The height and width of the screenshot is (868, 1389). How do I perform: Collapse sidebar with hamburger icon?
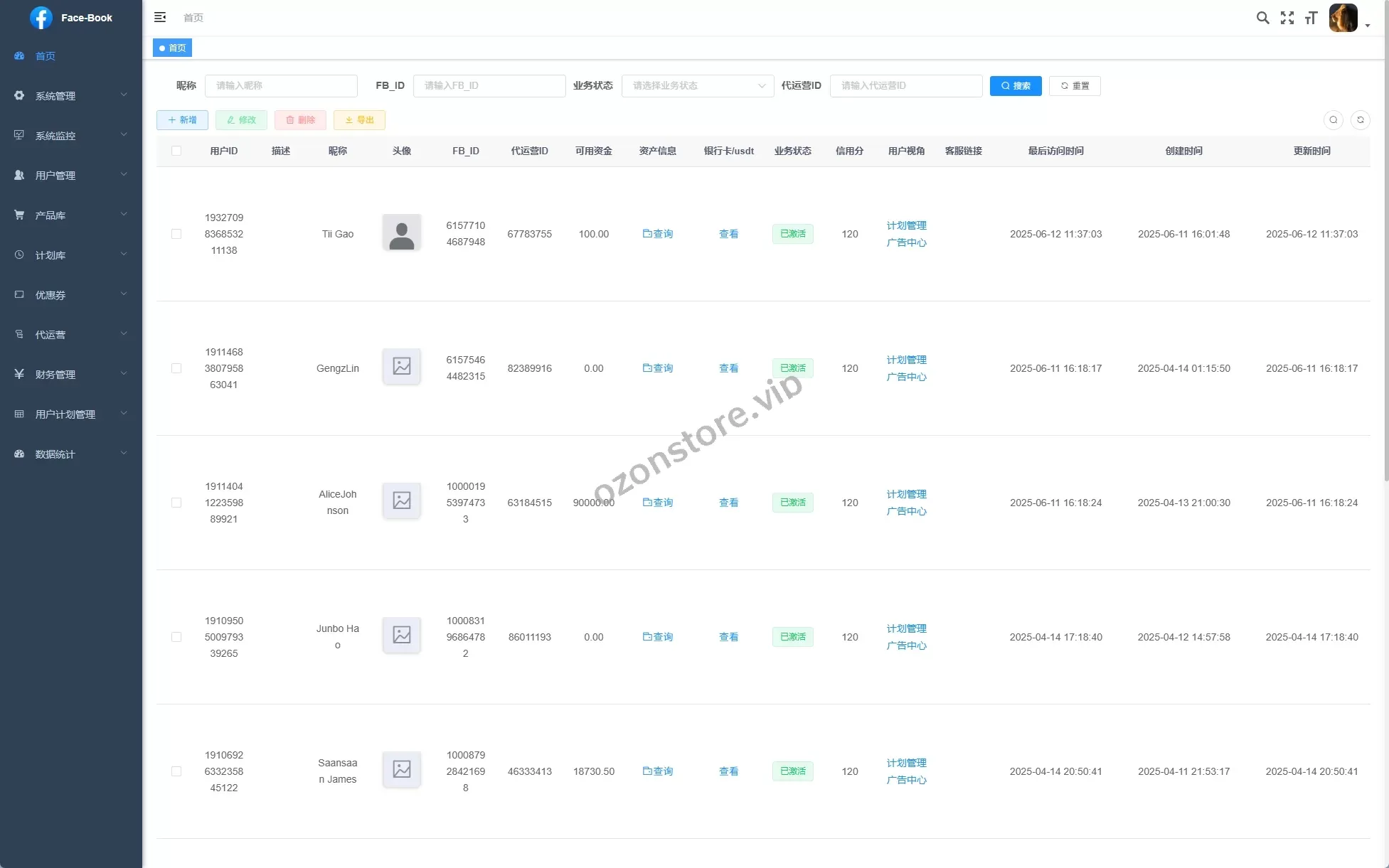click(160, 17)
